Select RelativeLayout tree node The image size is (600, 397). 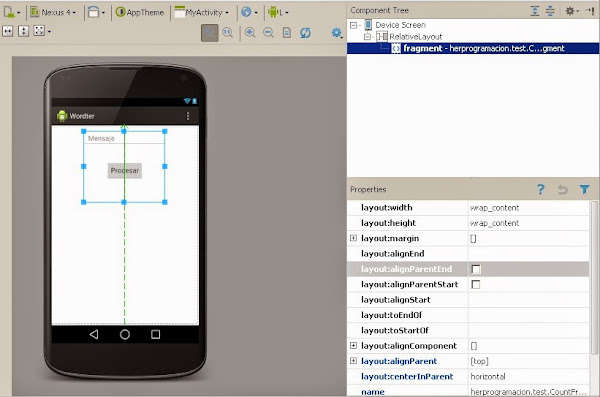click(409, 37)
